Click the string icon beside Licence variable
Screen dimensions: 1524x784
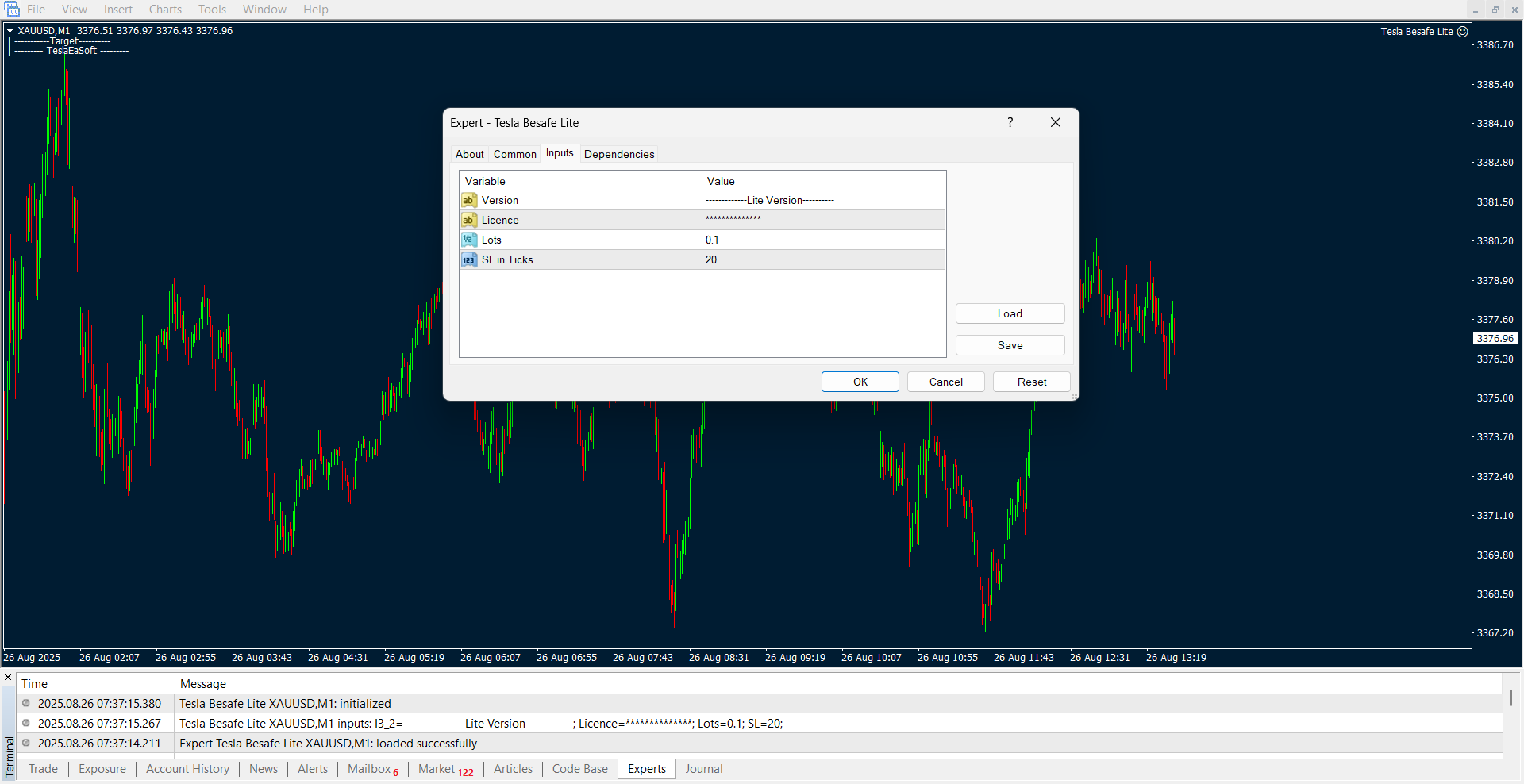(x=469, y=221)
